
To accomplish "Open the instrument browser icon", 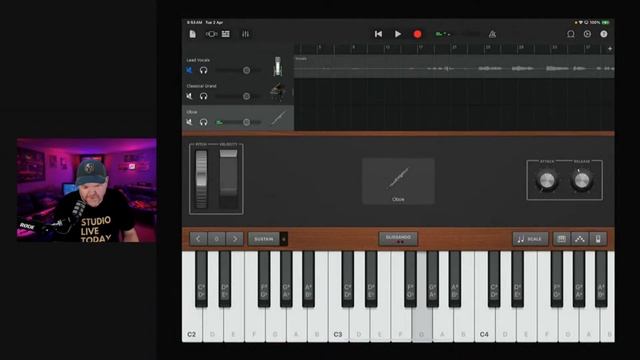I will point(211,34).
